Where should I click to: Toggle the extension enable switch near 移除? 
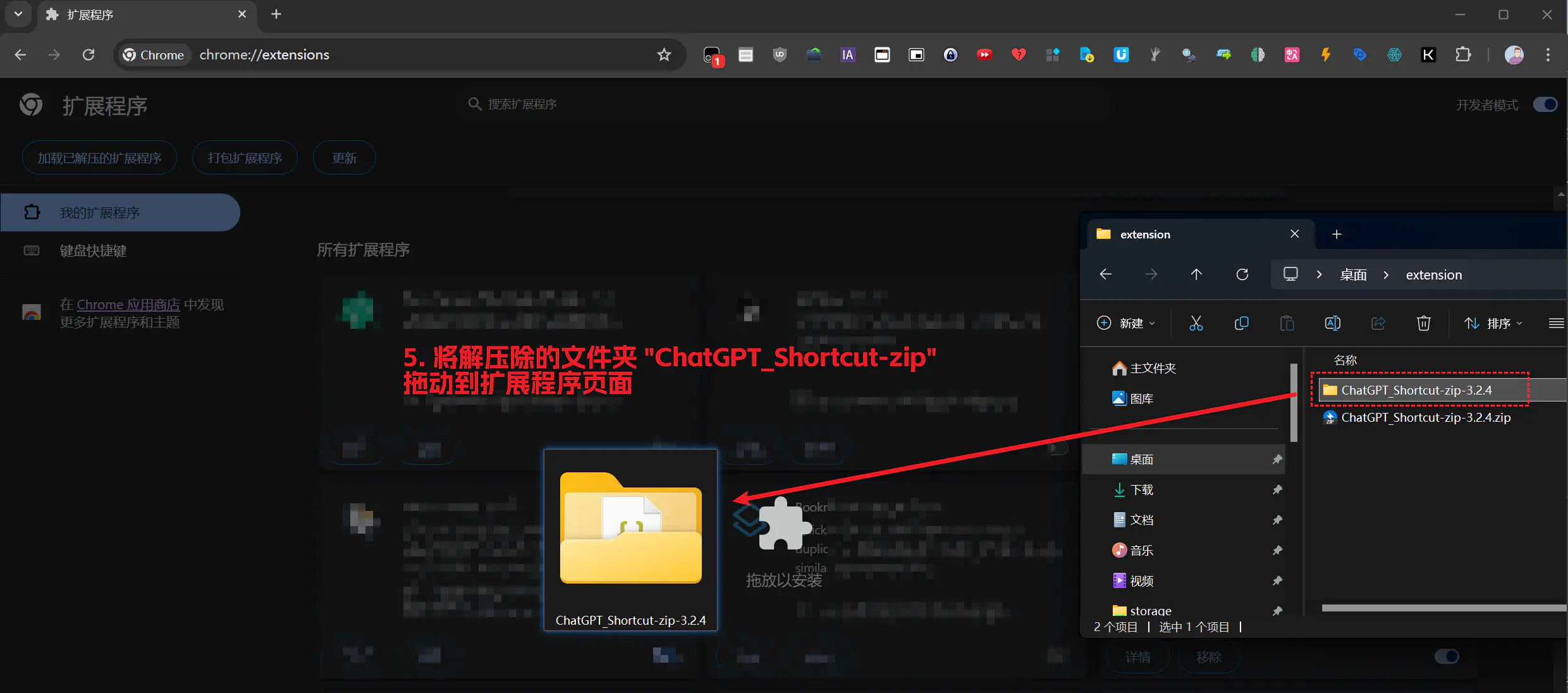point(1447,656)
